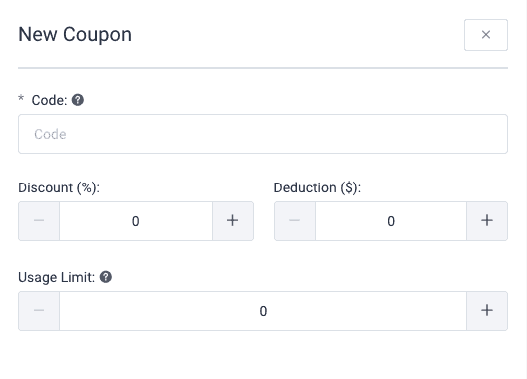
Task: Open the Code help tooltip icon
Action: pyautogui.click(x=78, y=100)
